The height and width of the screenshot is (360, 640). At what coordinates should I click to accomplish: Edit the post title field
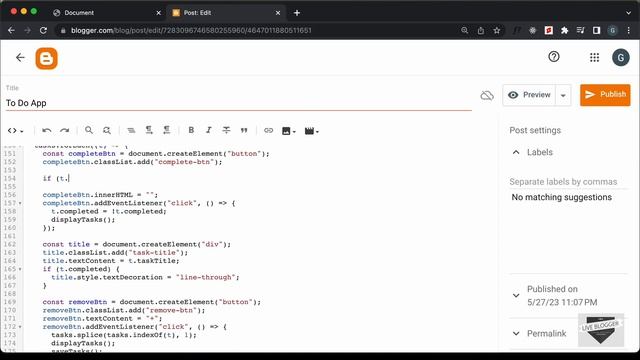click(239, 103)
